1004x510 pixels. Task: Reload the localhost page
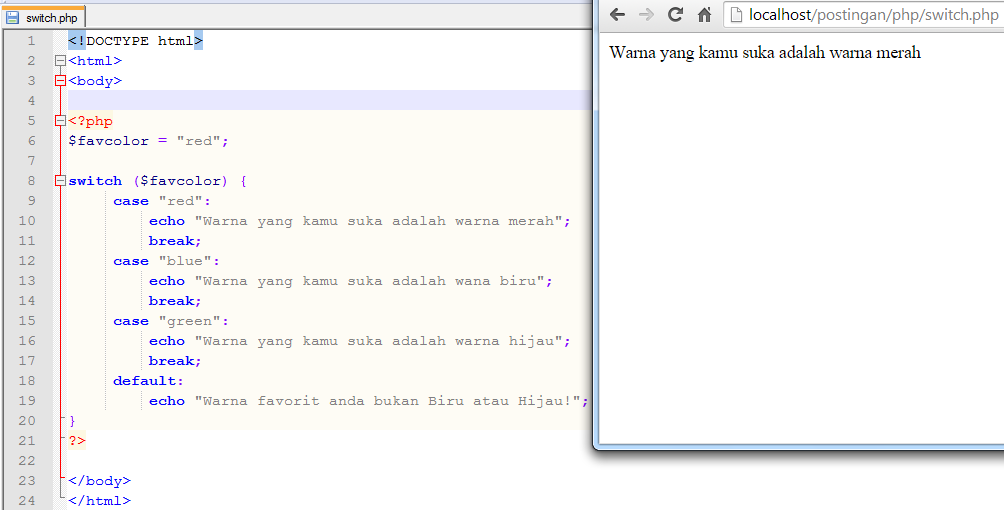point(675,14)
